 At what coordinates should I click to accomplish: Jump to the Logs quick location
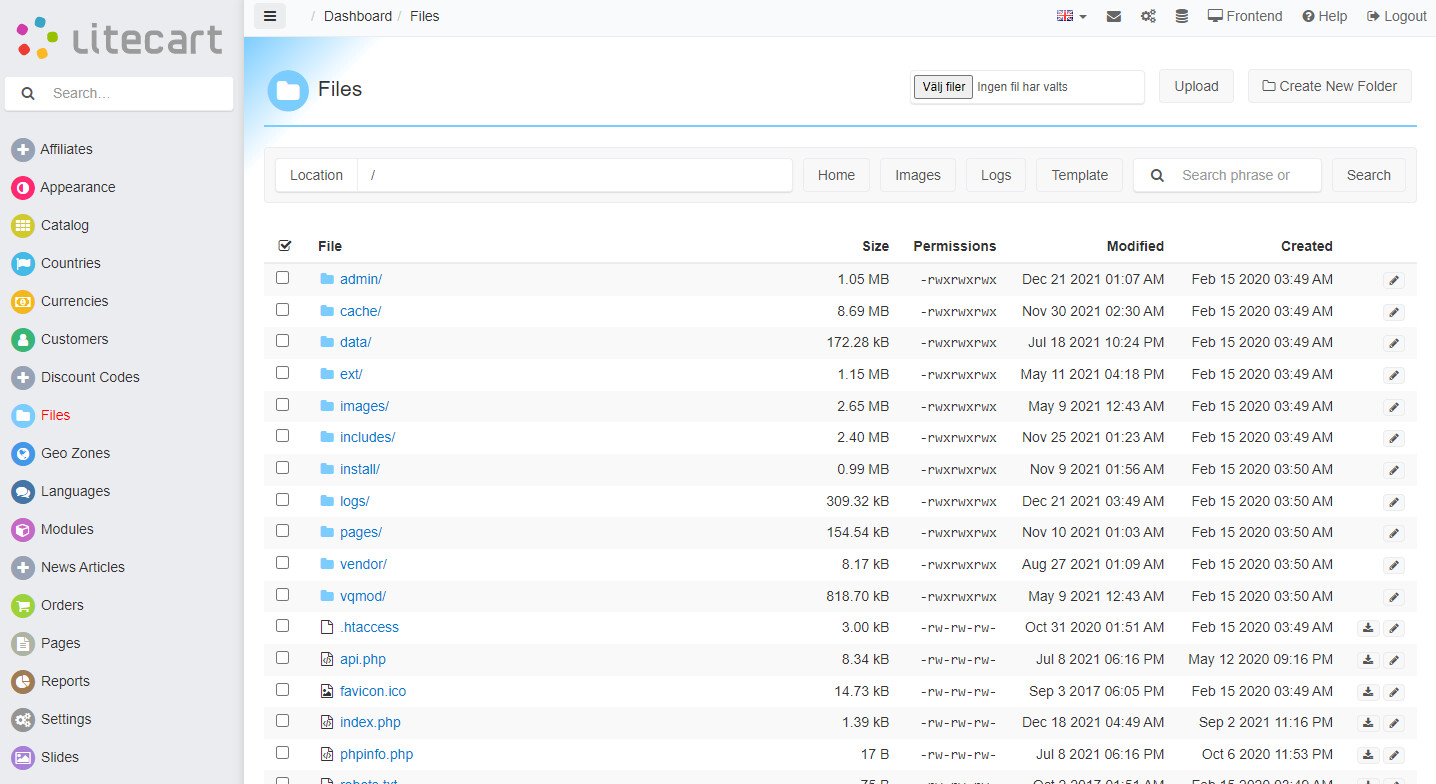coord(995,175)
